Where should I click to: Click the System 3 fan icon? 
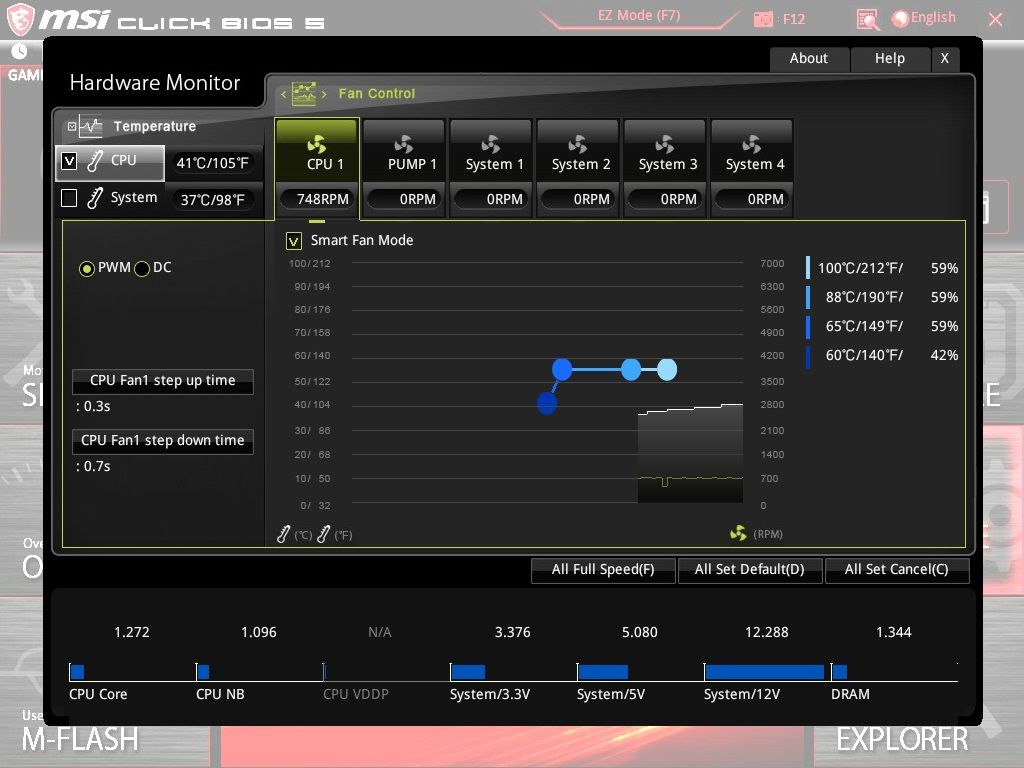point(665,144)
